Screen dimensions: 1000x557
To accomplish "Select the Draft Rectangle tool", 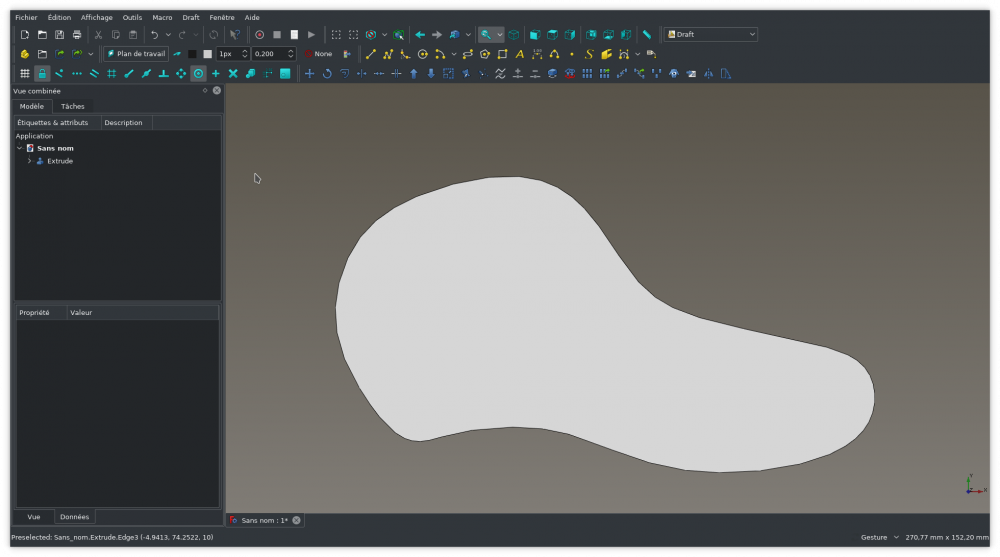I will (503, 54).
